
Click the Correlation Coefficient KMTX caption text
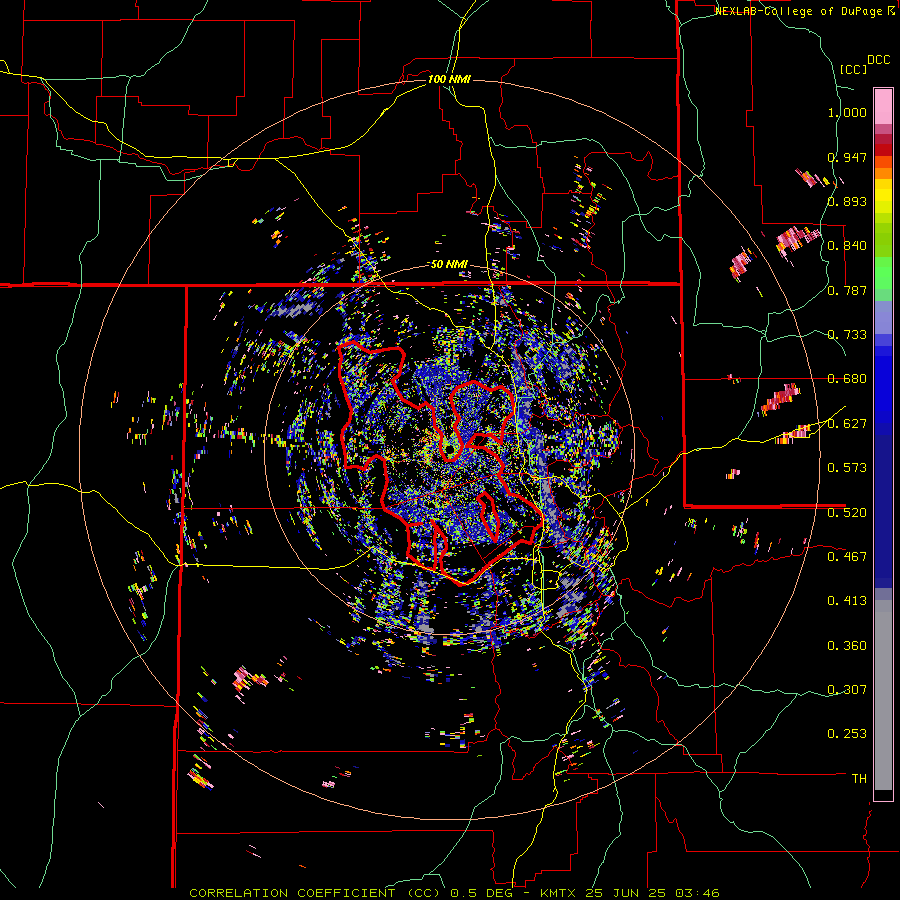[x=454, y=893]
